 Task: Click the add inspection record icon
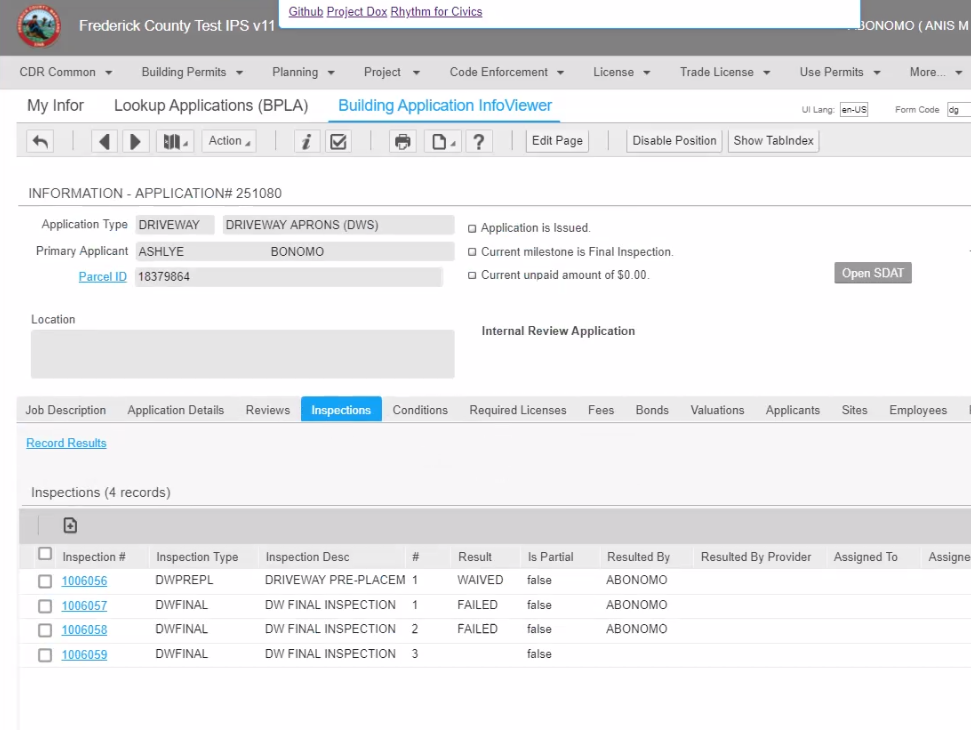click(70, 526)
